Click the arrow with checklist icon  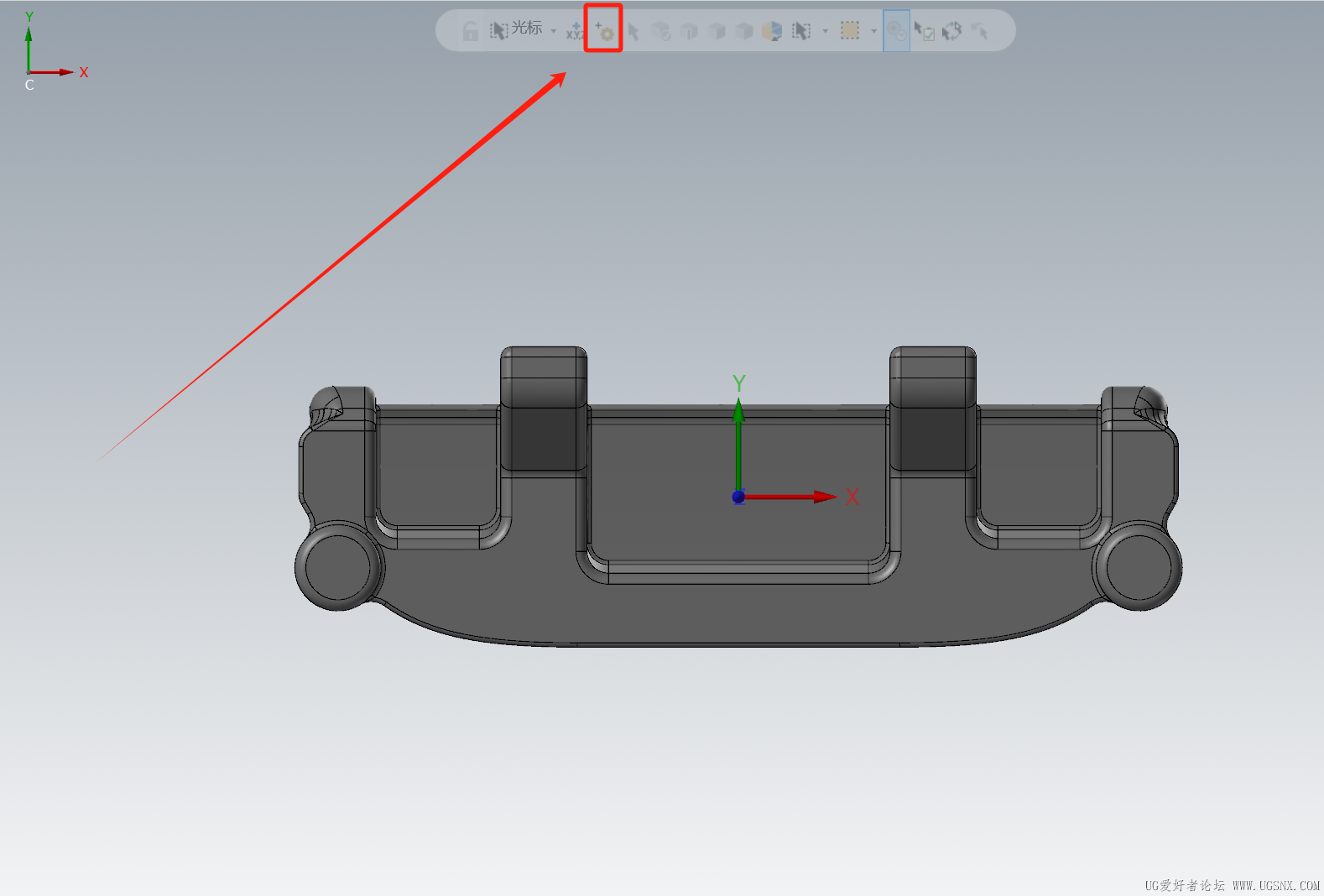[x=924, y=31]
